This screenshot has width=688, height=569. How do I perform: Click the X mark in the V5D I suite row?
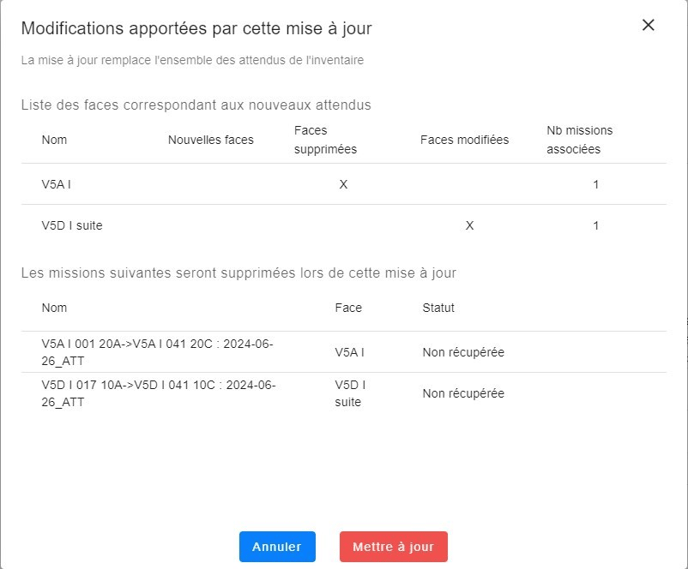tap(469, 226)
